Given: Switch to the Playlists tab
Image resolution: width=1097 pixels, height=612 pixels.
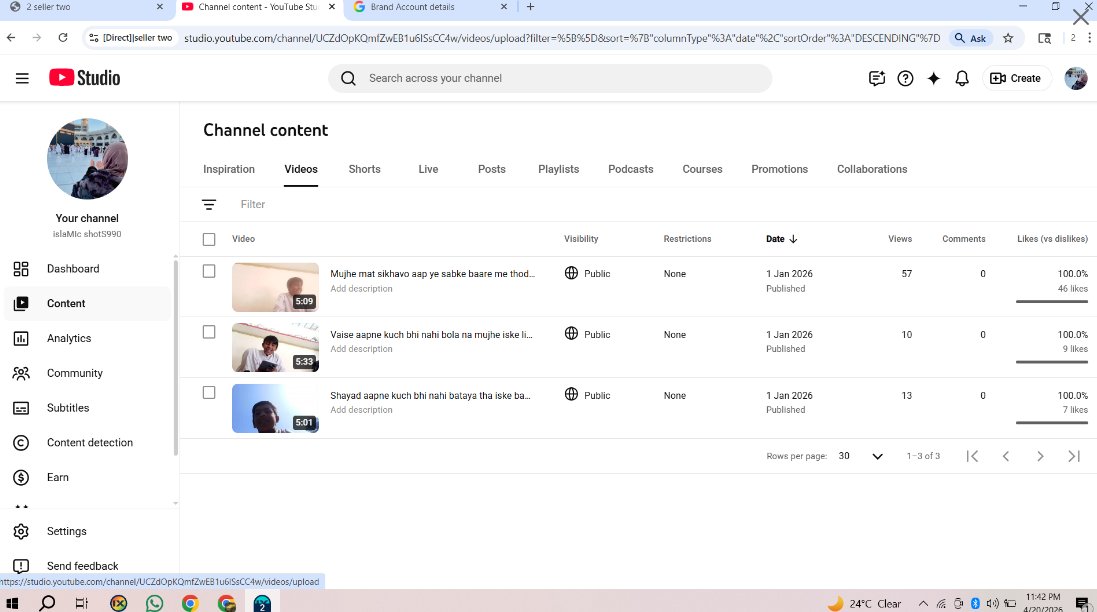Looking at the screenshot, I should [x=558, y=169].
